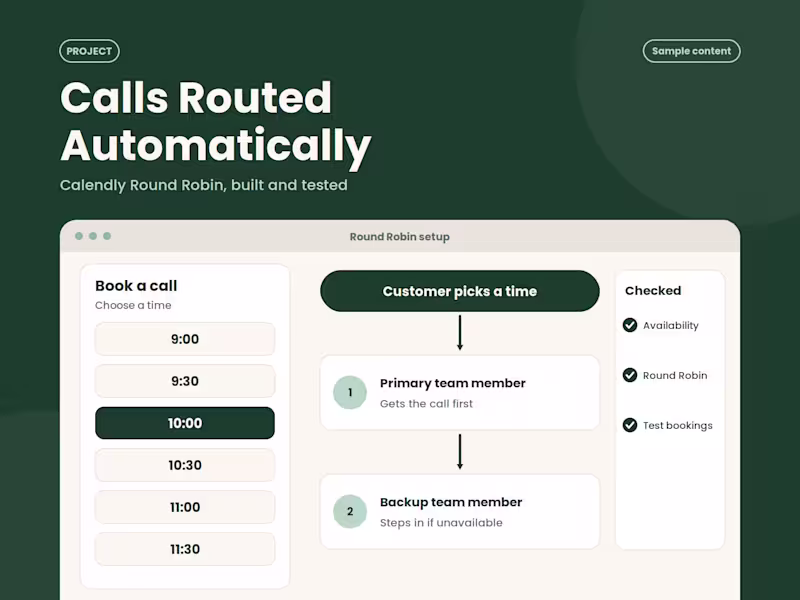Screen dimensions: 800x600
Task: Click the Steps in if unavailable text
Action: tap(441, 522)
